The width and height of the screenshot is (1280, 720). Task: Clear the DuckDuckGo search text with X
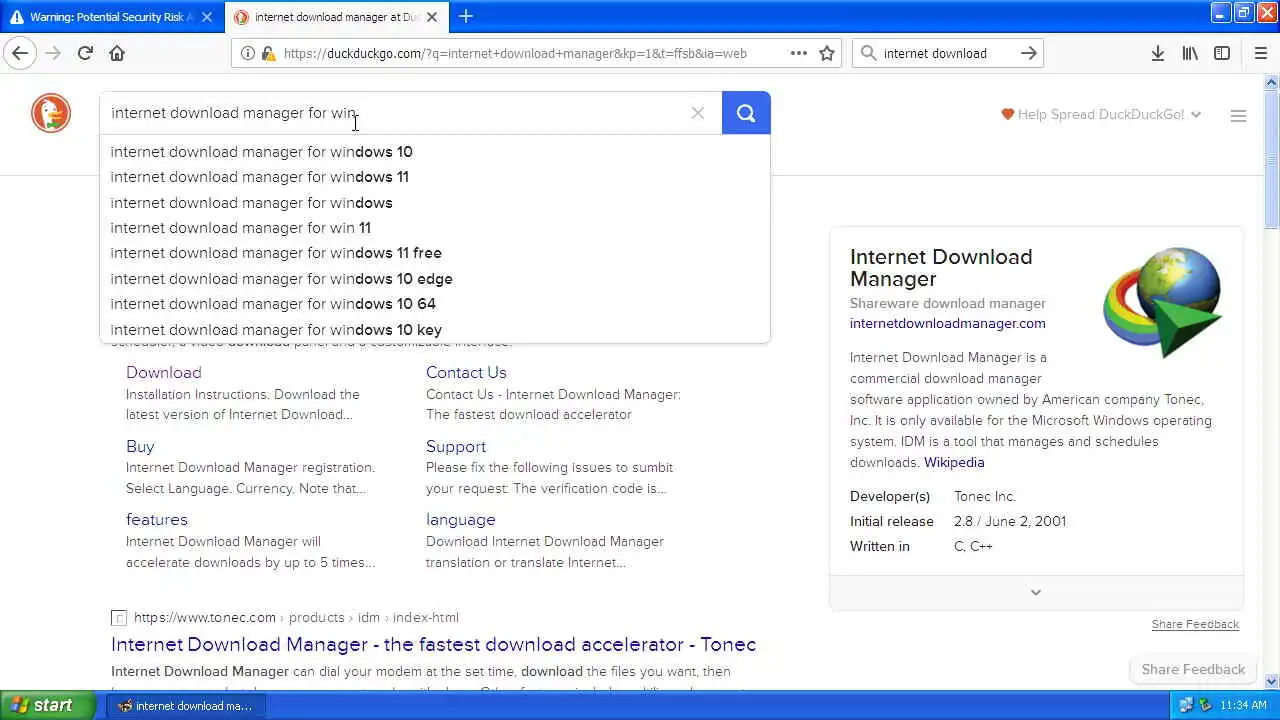pos(698,113)
